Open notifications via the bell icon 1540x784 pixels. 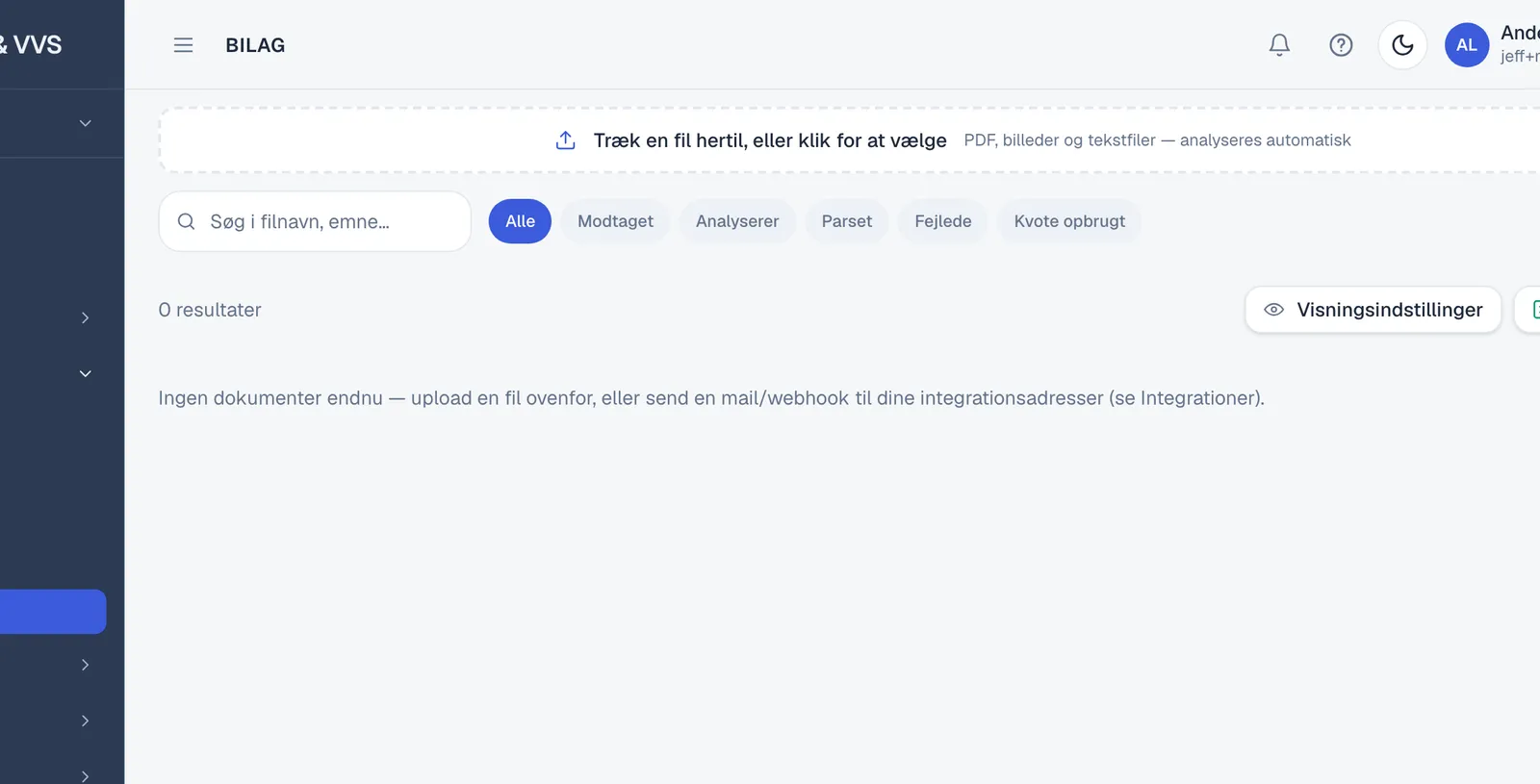click(1279, 45)
